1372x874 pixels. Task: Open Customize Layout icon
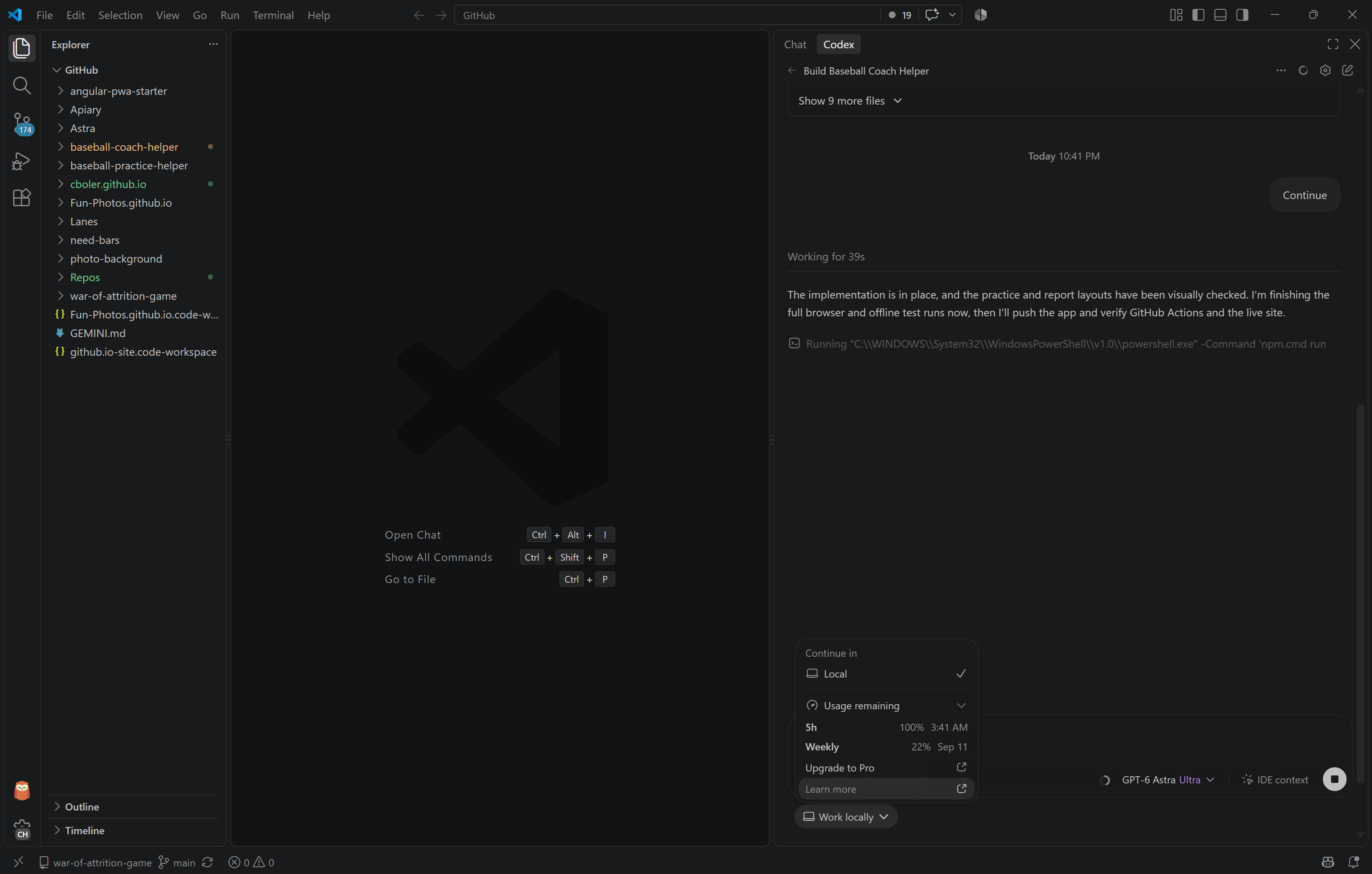[1176, 15]
